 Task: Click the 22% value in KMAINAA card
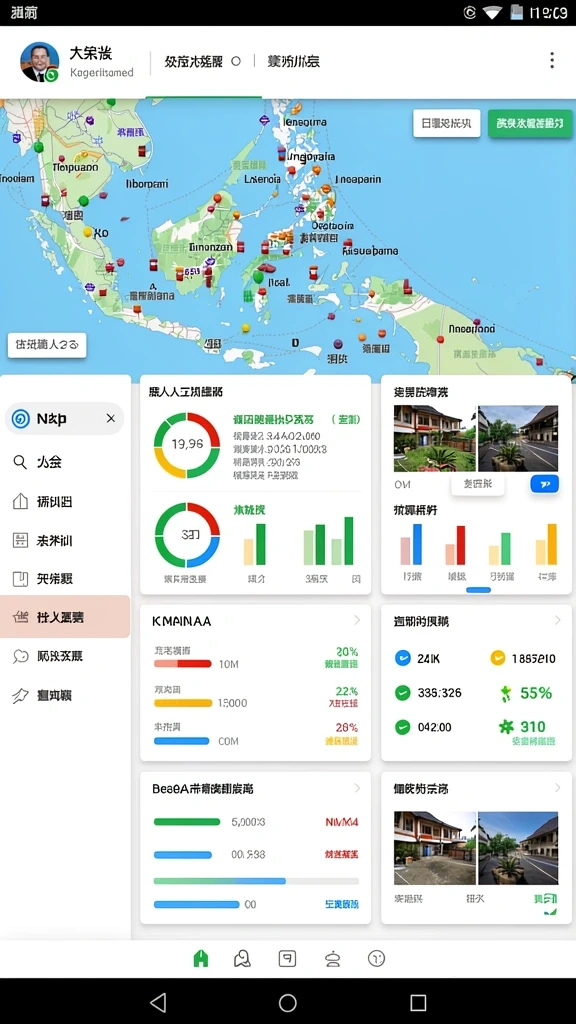click(347, 691)
